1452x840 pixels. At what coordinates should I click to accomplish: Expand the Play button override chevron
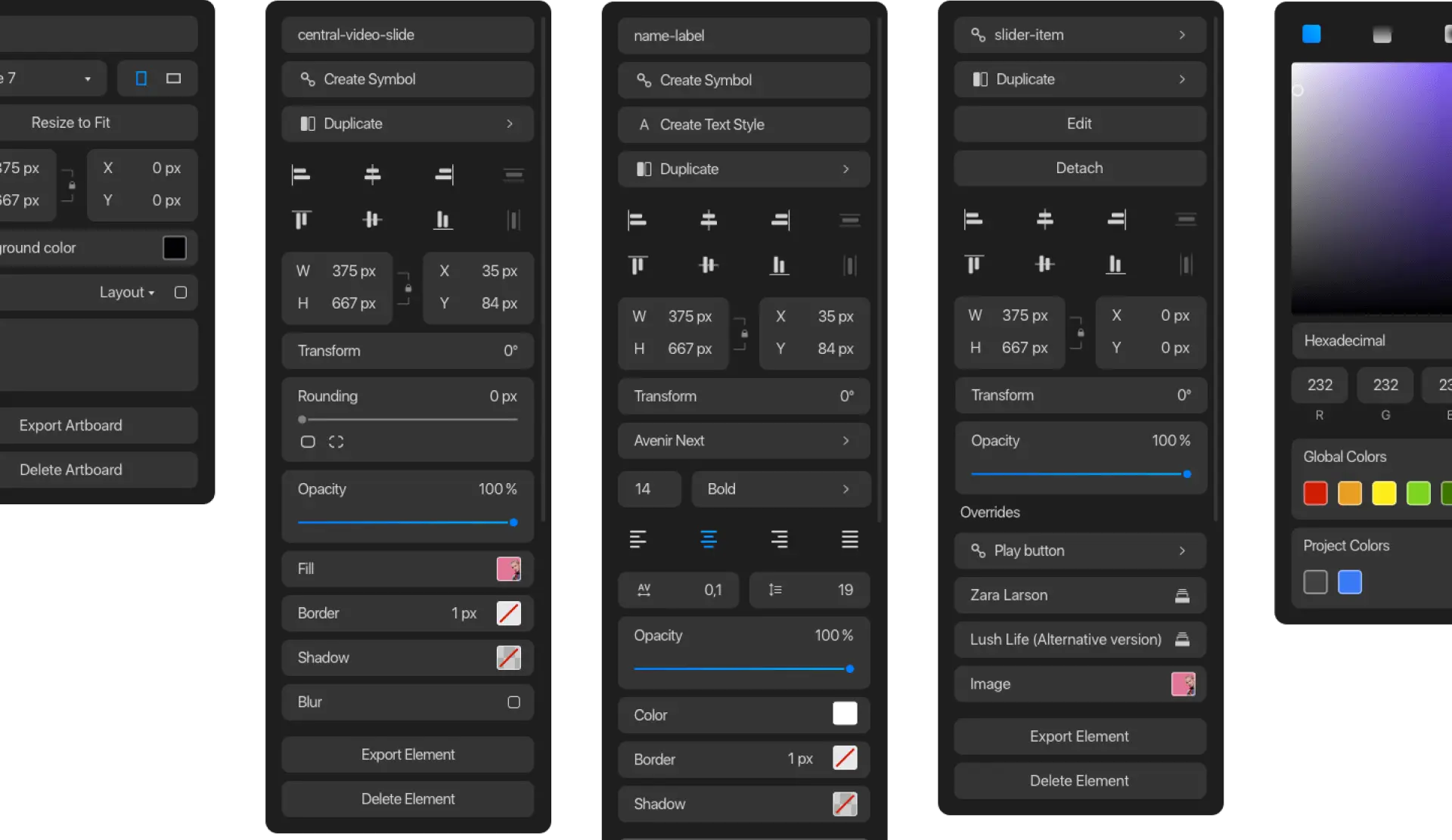[1183, 551]
